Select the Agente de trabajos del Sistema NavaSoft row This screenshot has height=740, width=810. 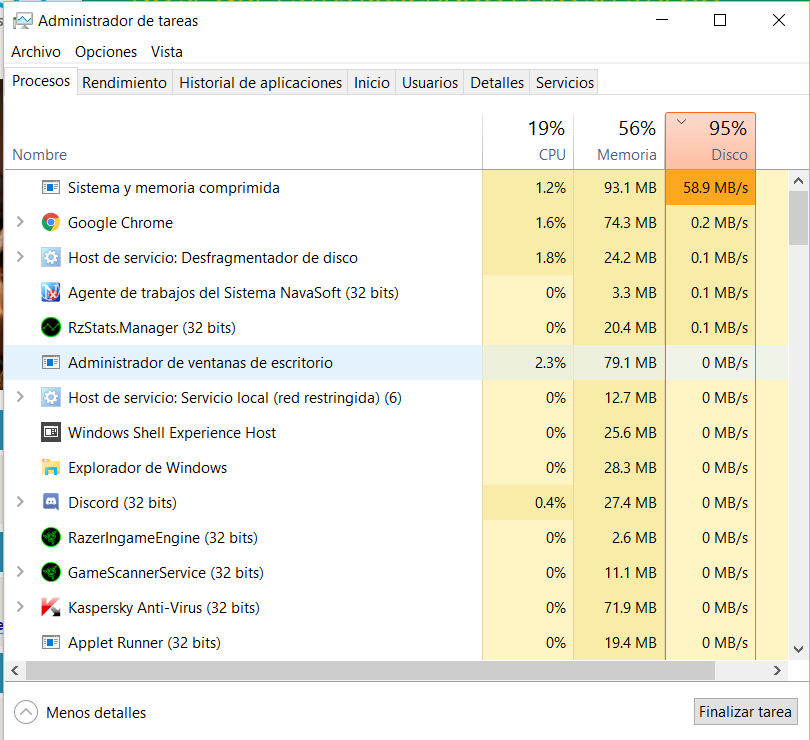(x=396, y=292)
